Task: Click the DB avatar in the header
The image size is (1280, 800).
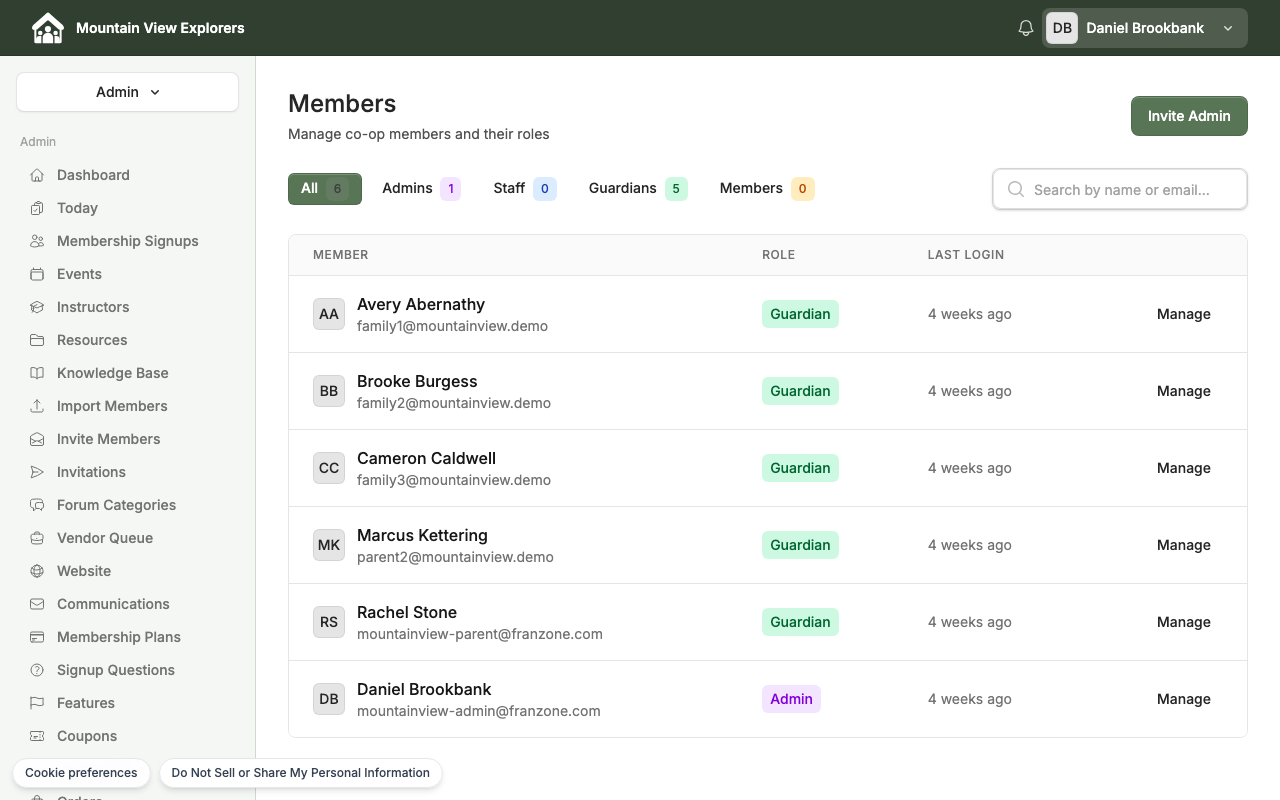Action: [1062, 28]
